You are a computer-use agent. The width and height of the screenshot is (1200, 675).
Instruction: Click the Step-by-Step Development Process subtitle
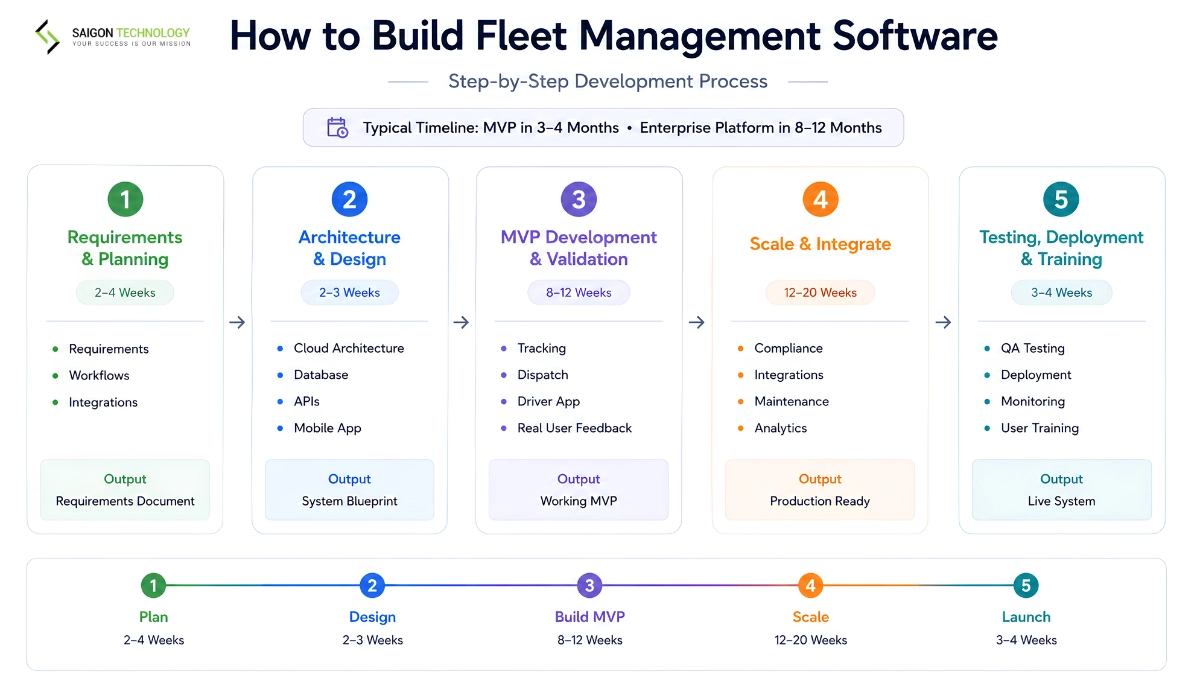608,81
